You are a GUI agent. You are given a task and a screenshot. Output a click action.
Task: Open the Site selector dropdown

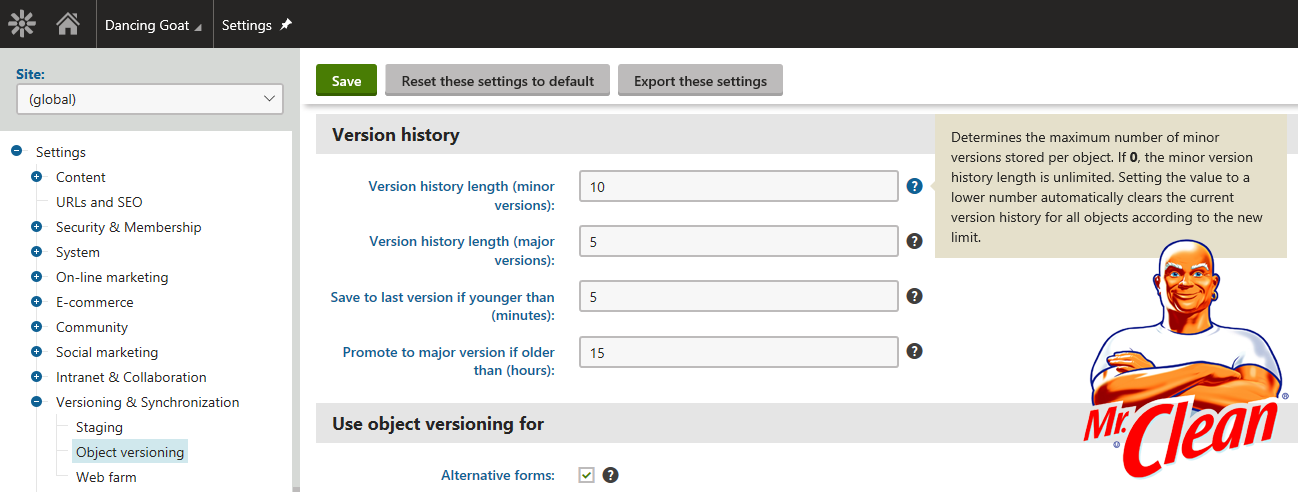pos(150,99)
